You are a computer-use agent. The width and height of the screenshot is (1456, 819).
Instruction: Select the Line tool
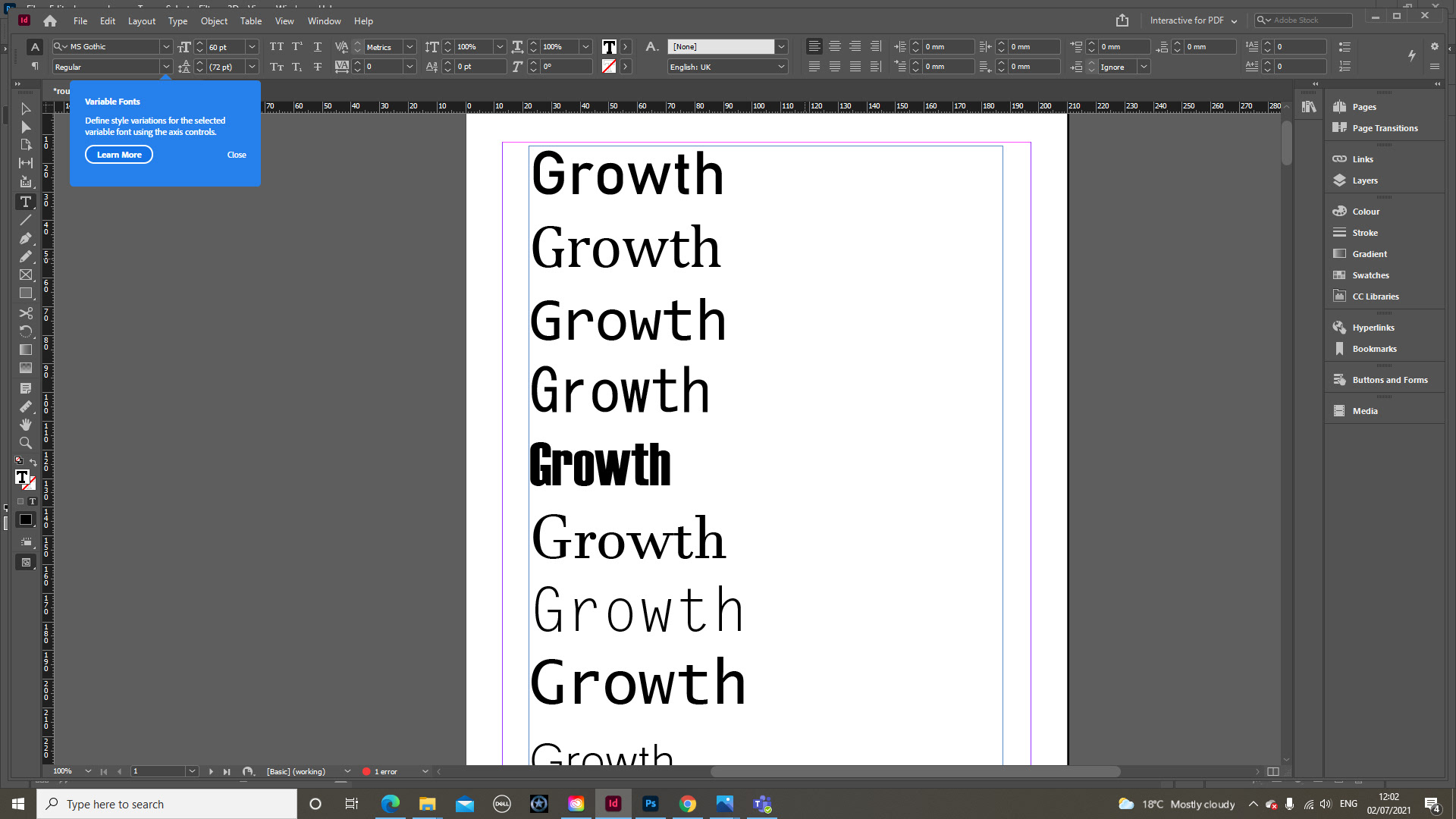point(25,220)
